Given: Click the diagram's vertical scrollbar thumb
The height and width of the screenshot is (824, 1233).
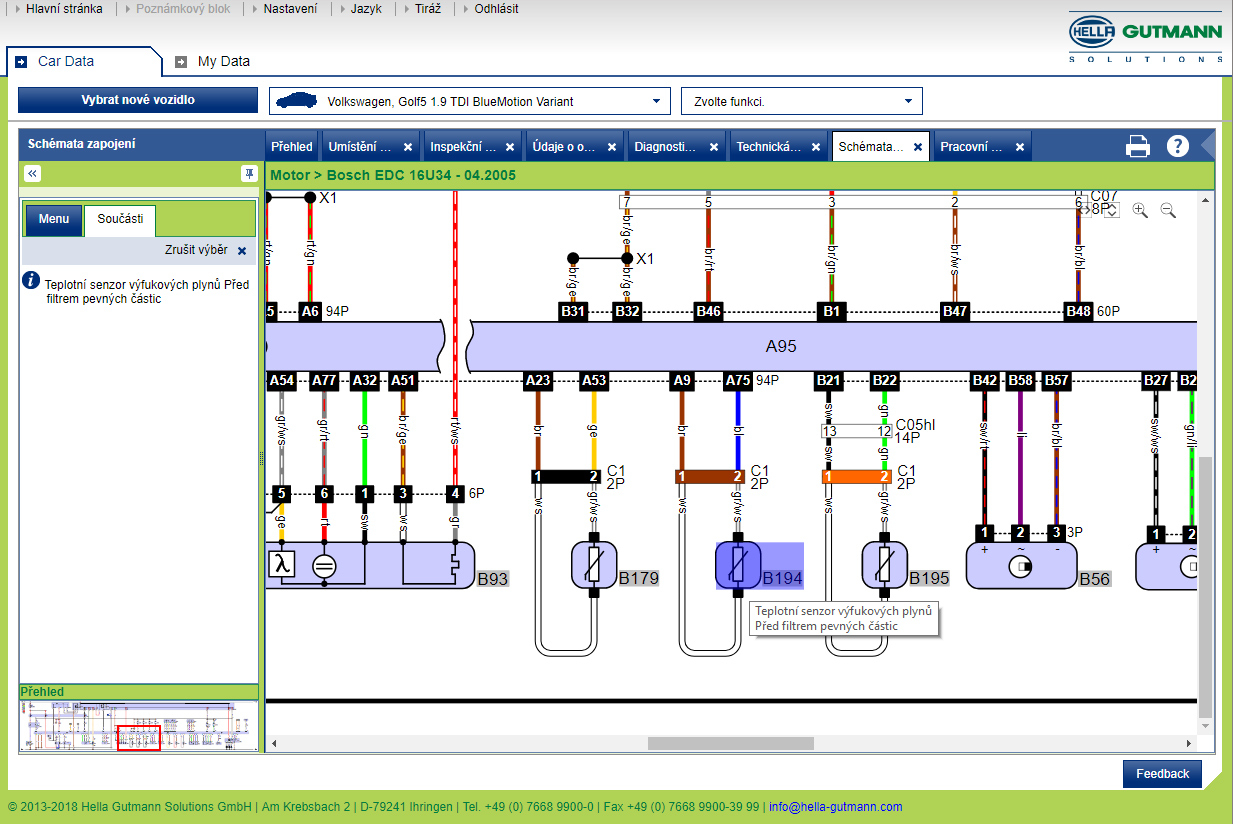Looking at the screenshot, I should 1205,587.
